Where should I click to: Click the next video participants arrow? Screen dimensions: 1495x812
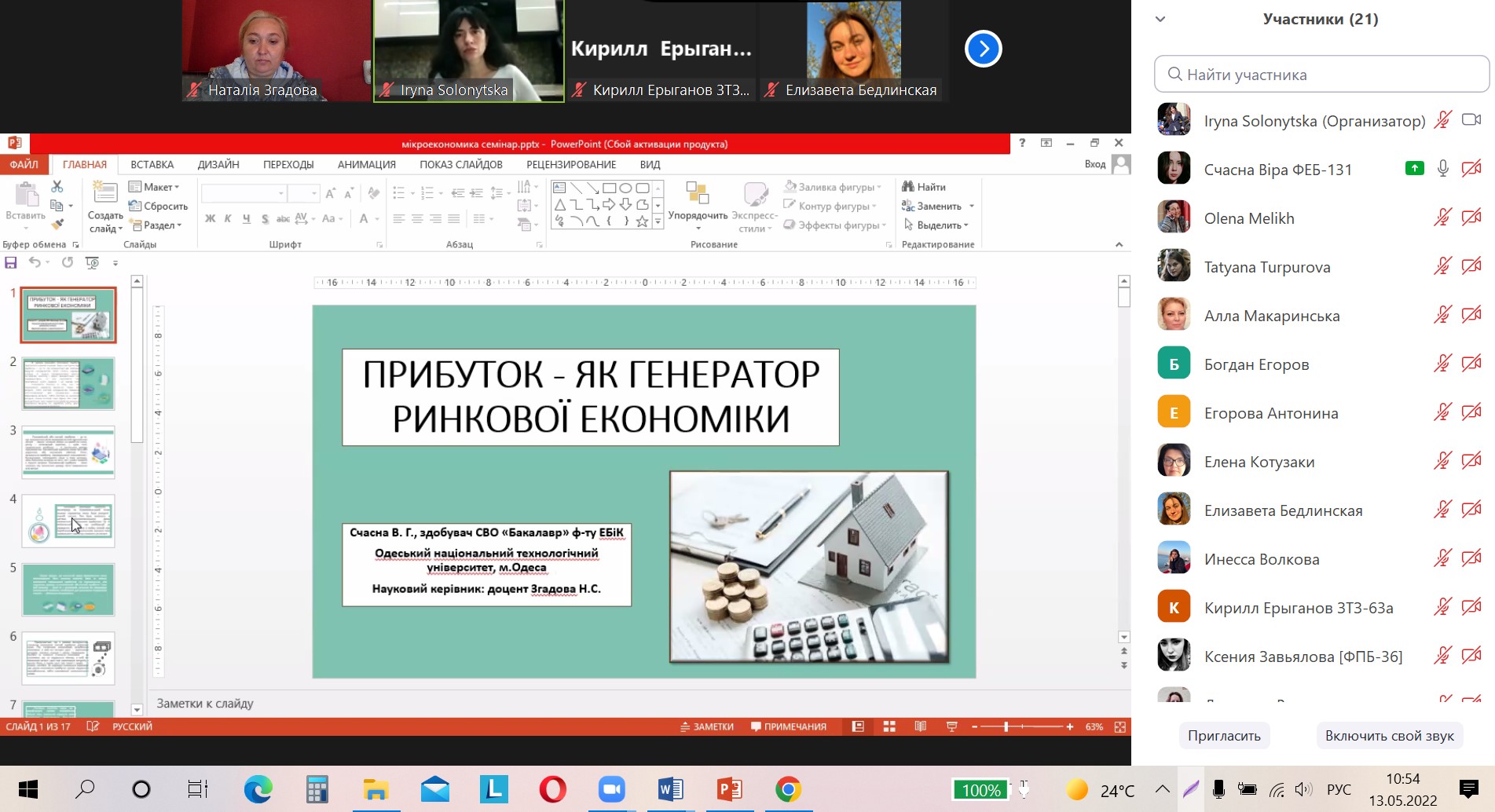point(983,49)
